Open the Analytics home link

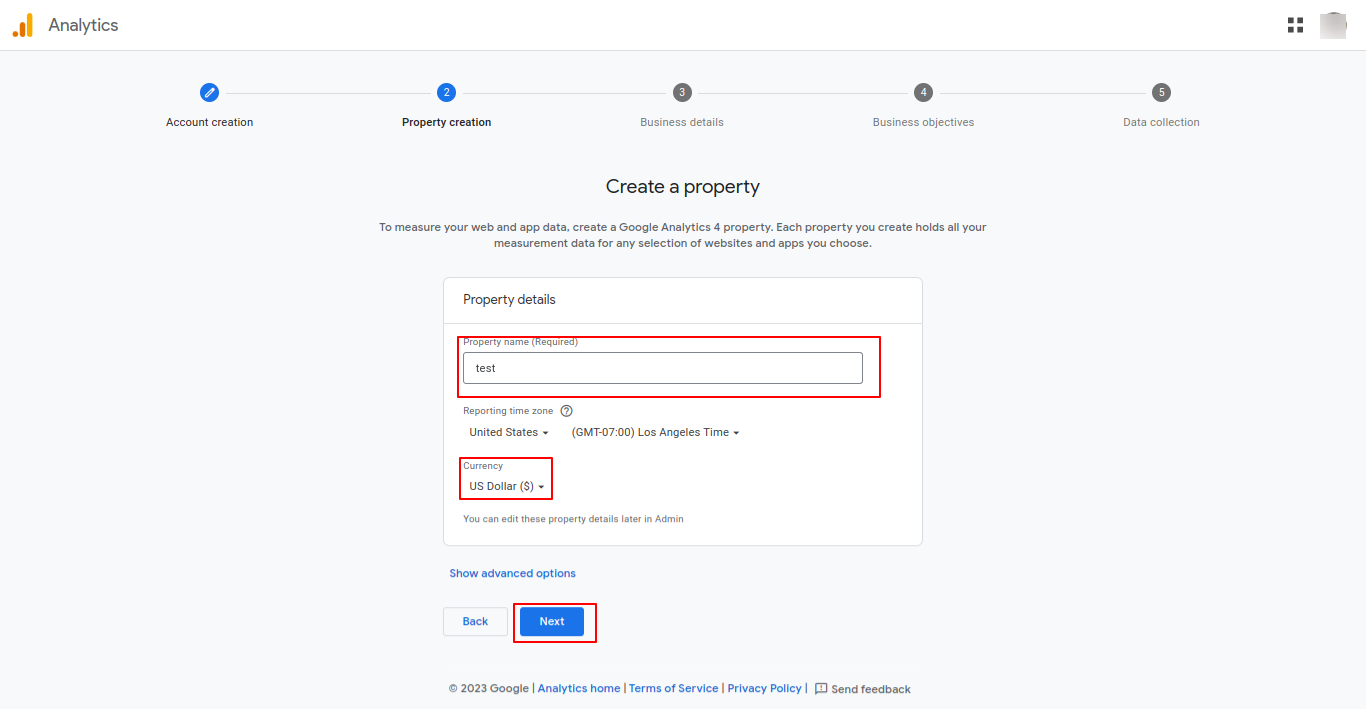[579, 689]
